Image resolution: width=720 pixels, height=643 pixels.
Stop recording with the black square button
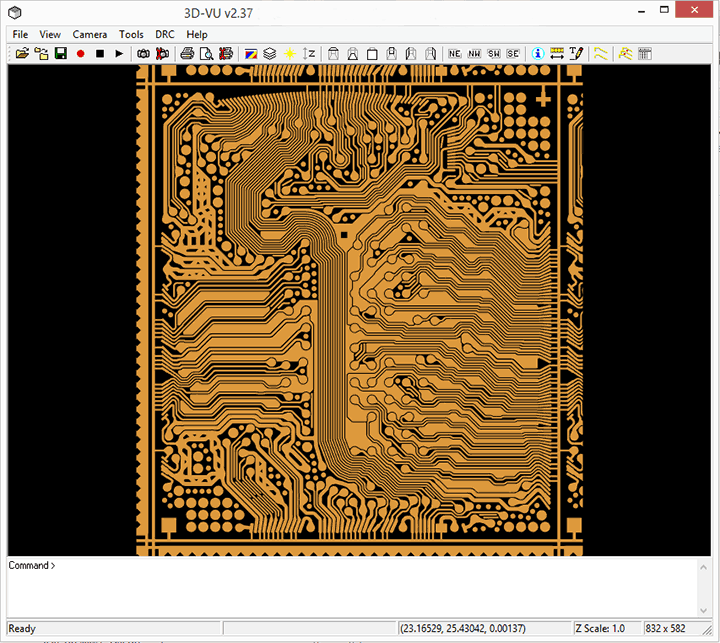click(x=100, y=54)
